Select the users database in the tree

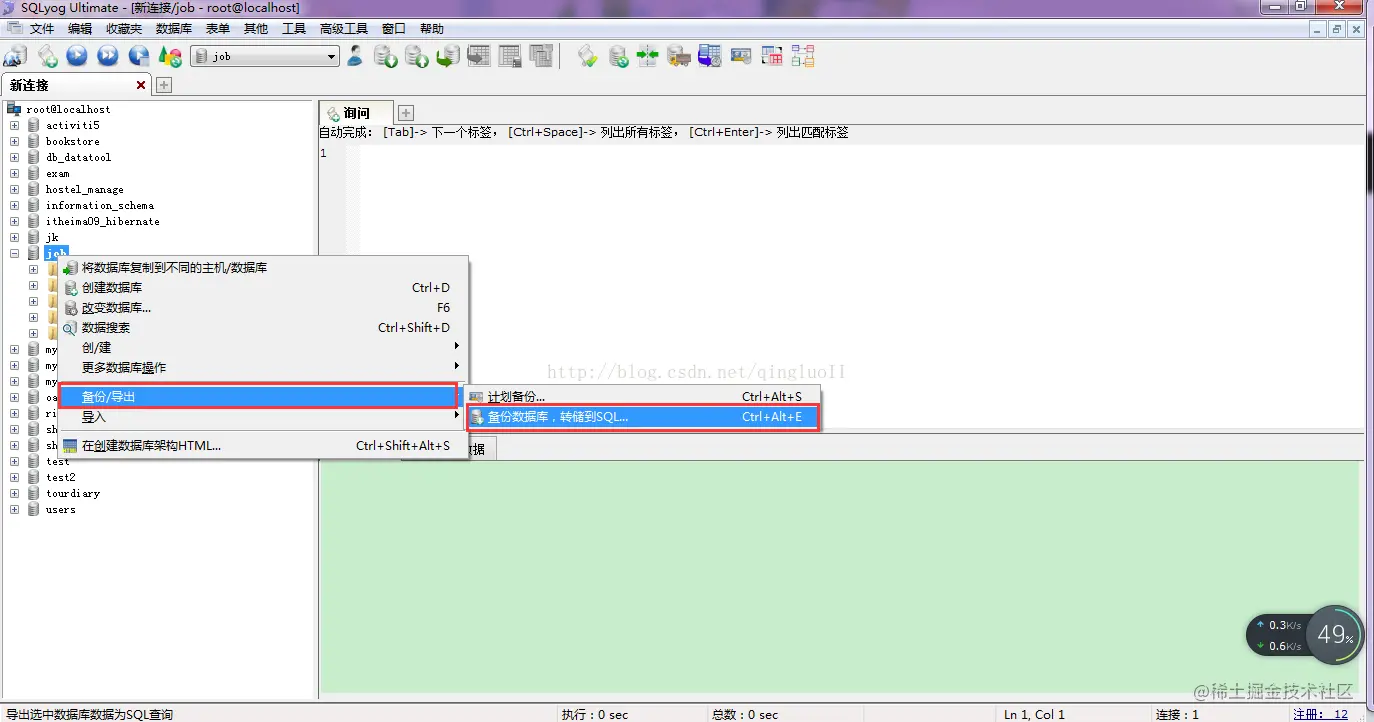pyautogui.click(x=60, y=509)
